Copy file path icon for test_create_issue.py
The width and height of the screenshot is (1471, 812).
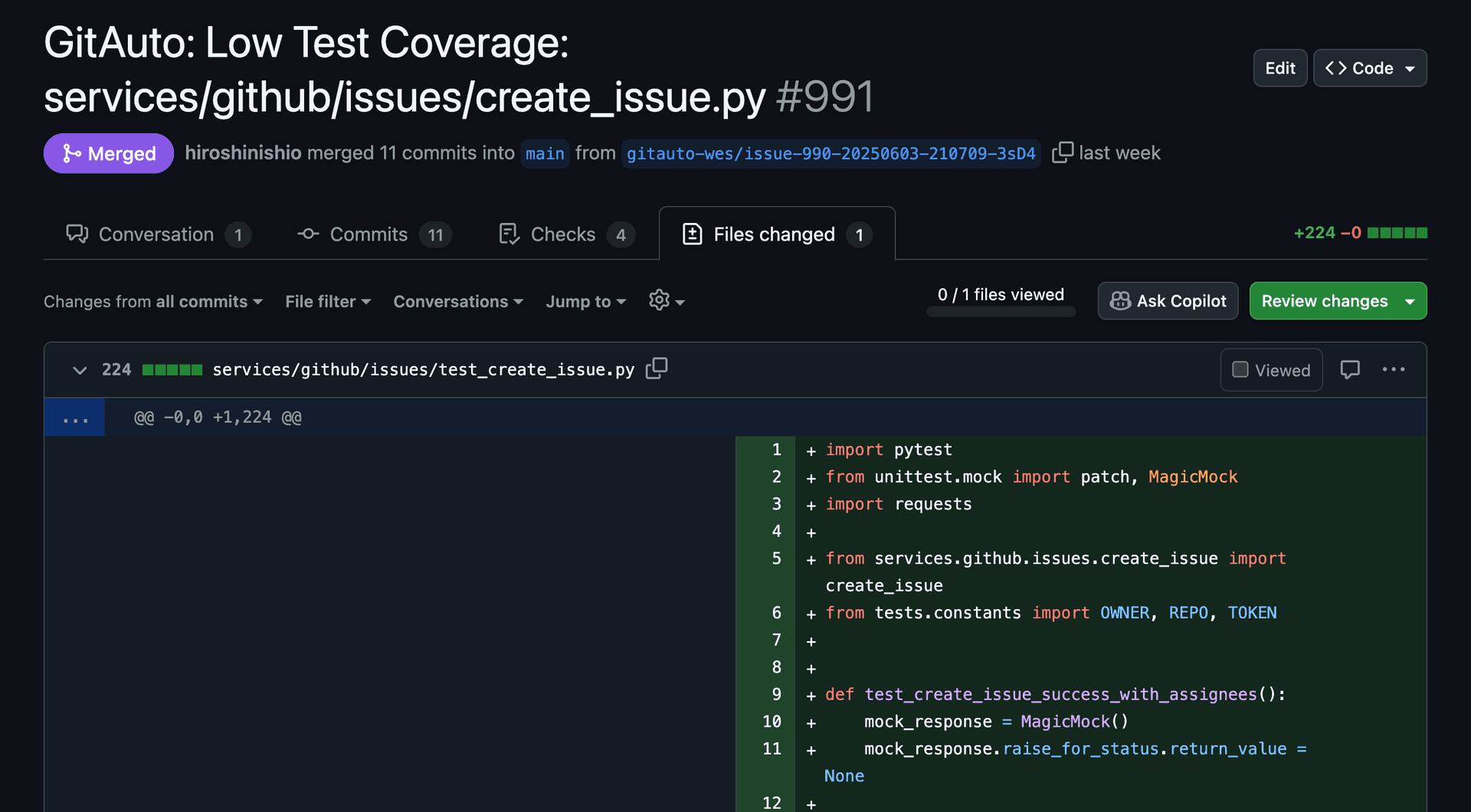tap(657, 368)
